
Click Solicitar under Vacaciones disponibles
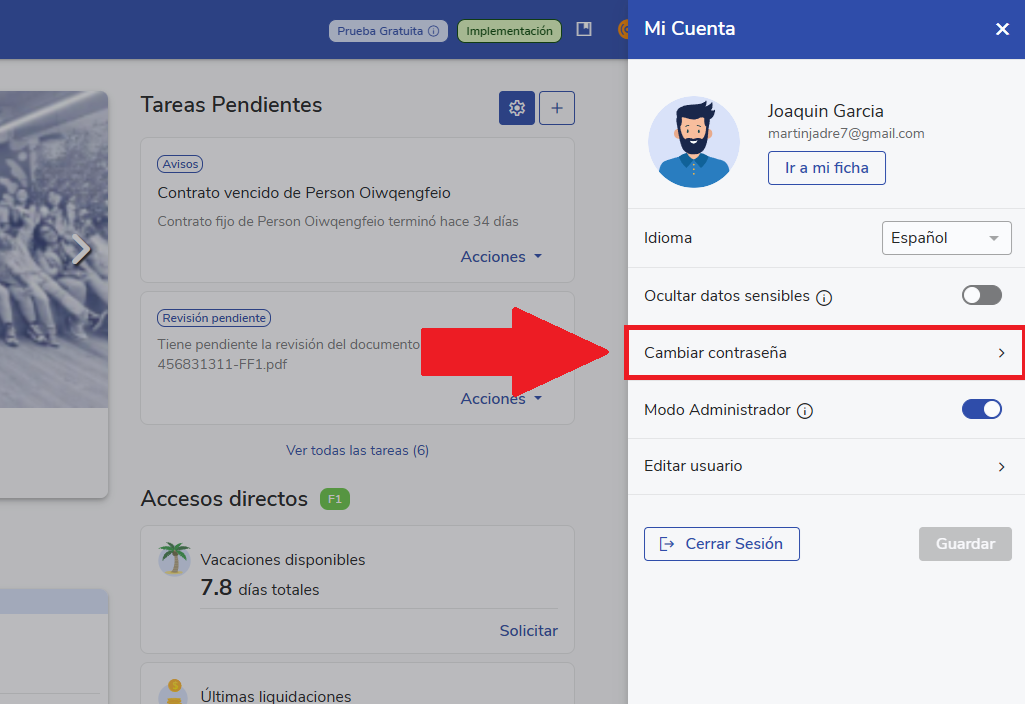(x=528, y=630)
